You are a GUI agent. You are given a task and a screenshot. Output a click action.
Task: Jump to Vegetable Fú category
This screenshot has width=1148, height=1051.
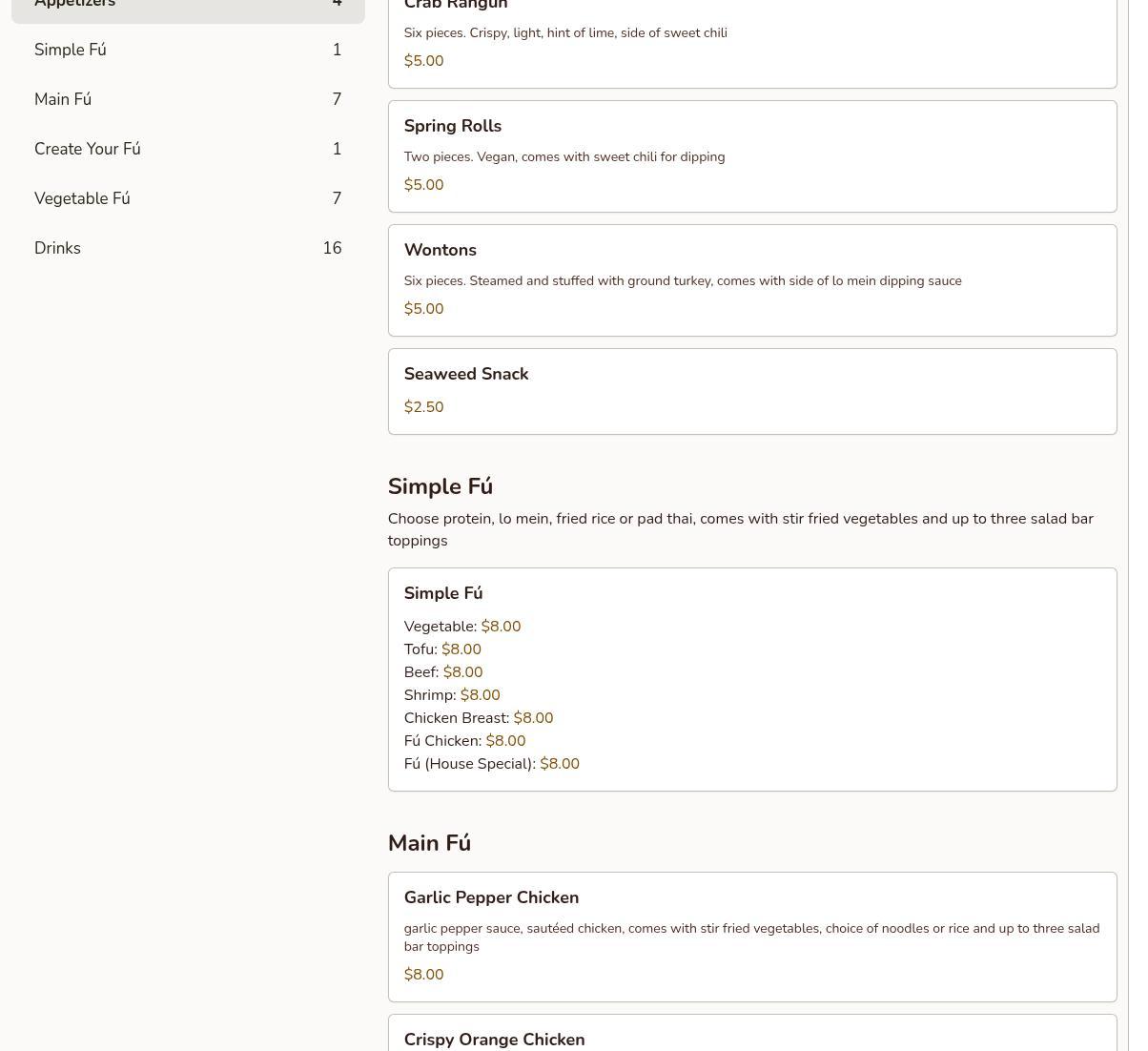[188, 198]
